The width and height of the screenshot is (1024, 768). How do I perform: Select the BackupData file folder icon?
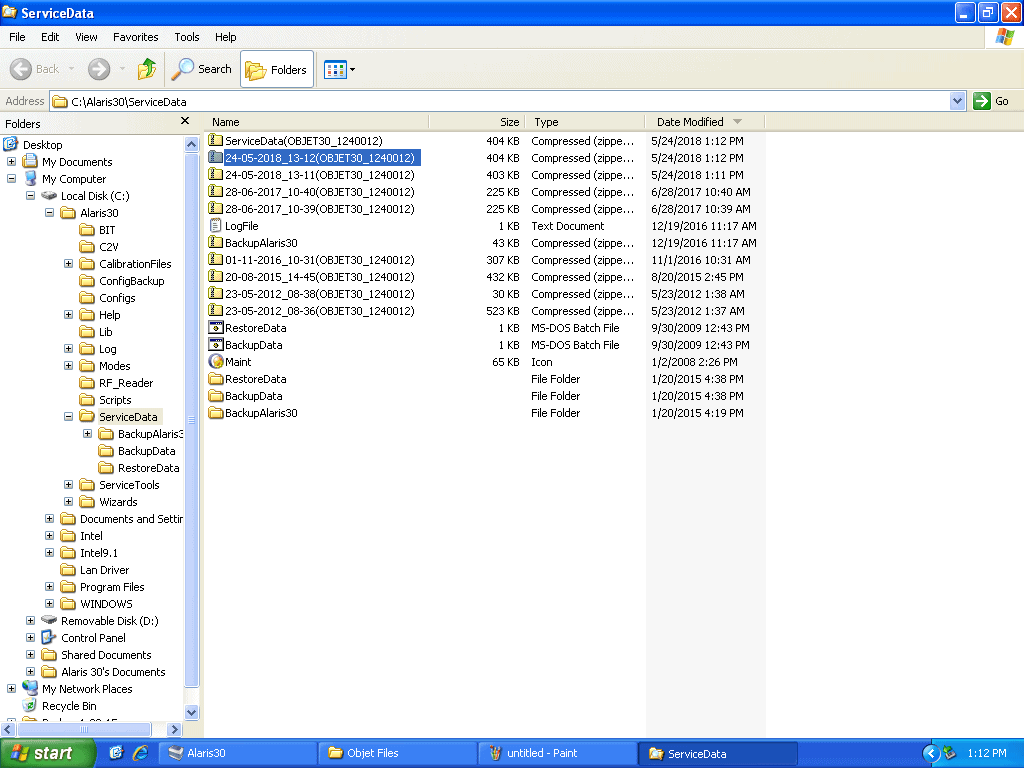(216, 395)
